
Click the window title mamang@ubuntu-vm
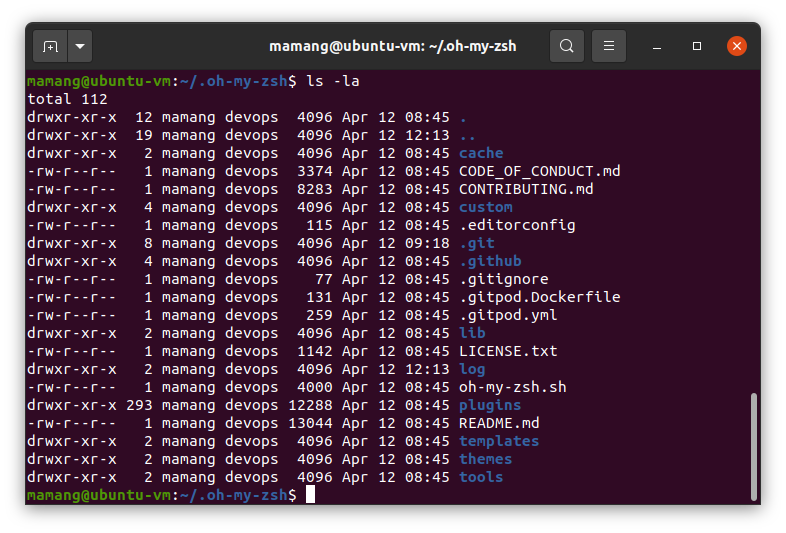[392, 46]
